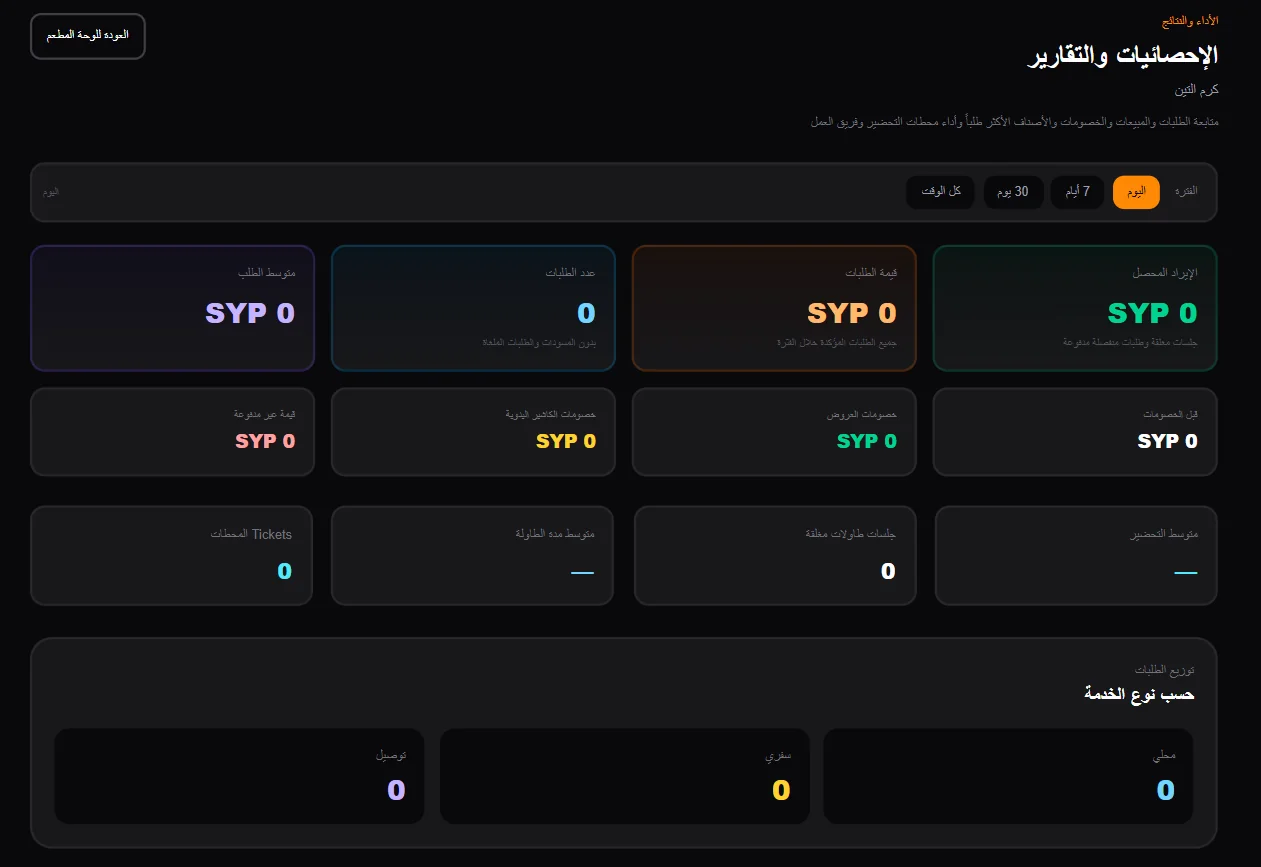The image size is (1261, 867).
Task: Select the اليوم (today) period filter
Action: coord(1136,192)
